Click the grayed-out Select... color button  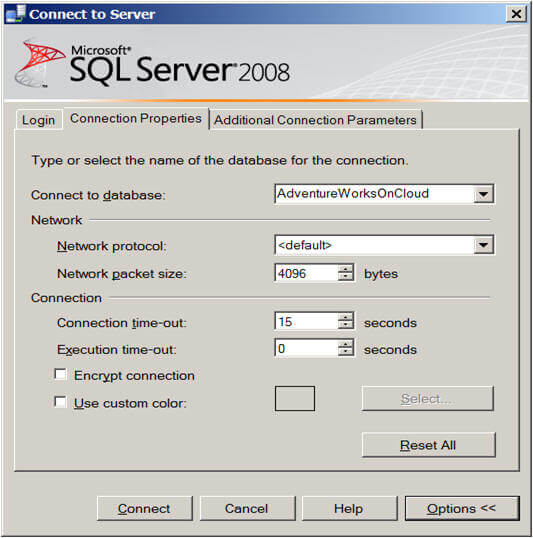click(427, 398)
